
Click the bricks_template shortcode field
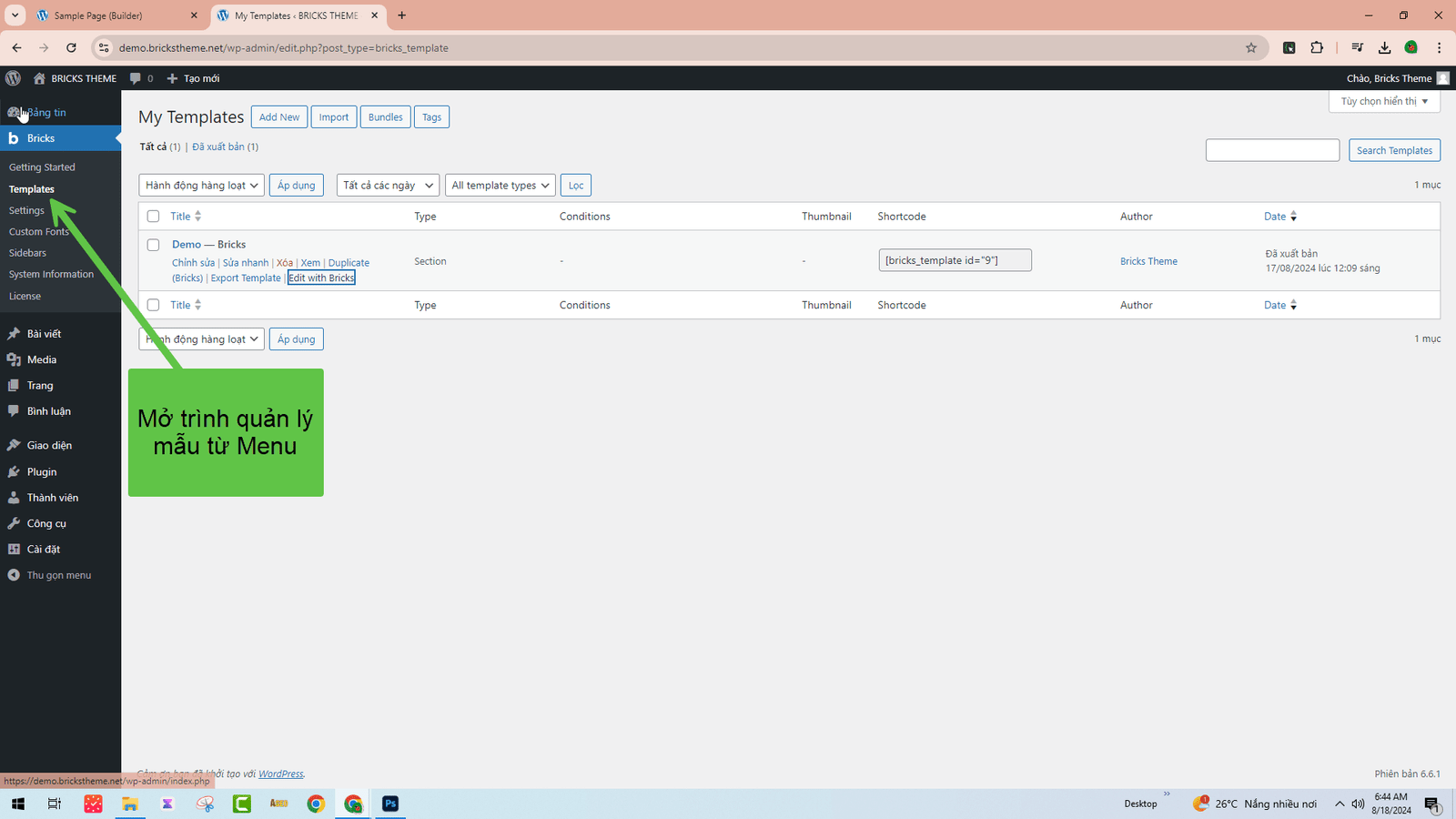pos(955,260)
